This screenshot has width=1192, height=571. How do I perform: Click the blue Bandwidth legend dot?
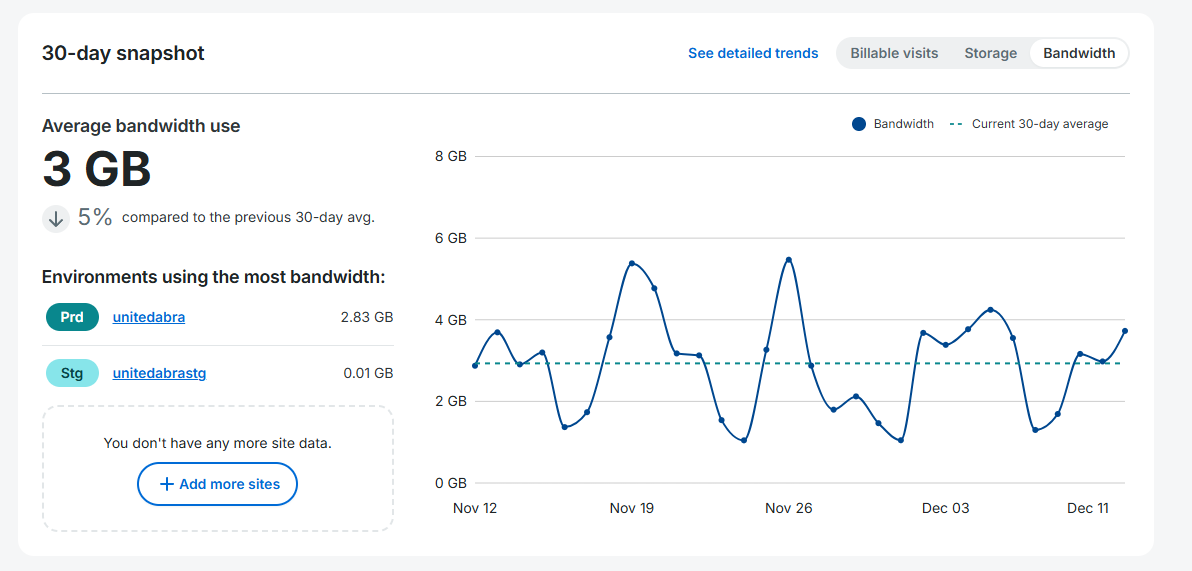[x=858, y=124]
